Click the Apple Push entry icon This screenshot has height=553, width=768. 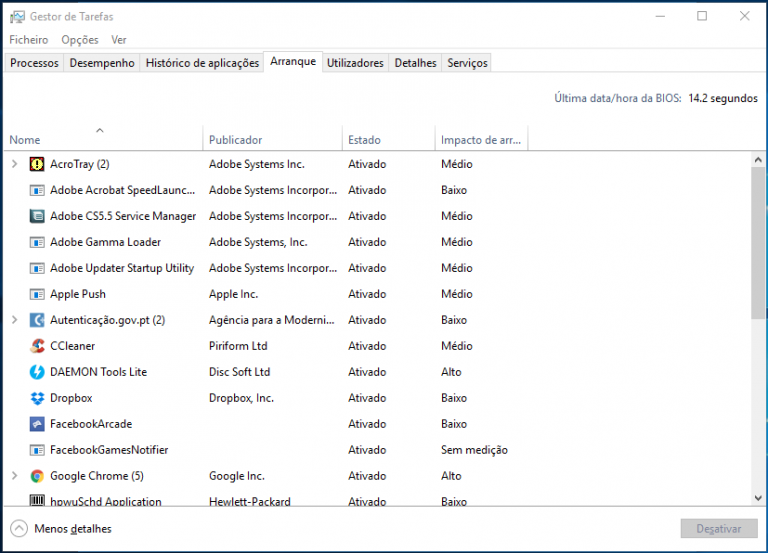pos(37,294)
